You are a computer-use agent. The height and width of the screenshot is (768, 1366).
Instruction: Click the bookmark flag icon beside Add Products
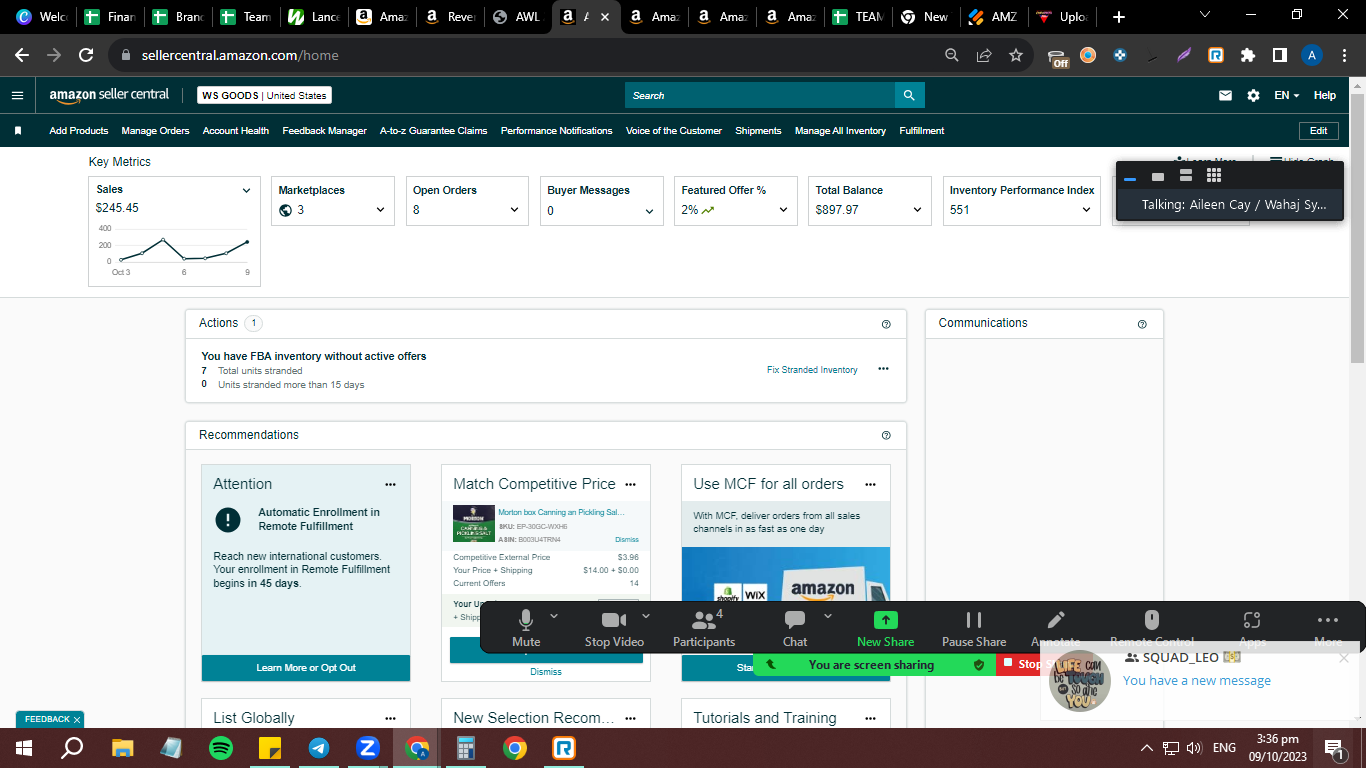(x=18, y=131)
